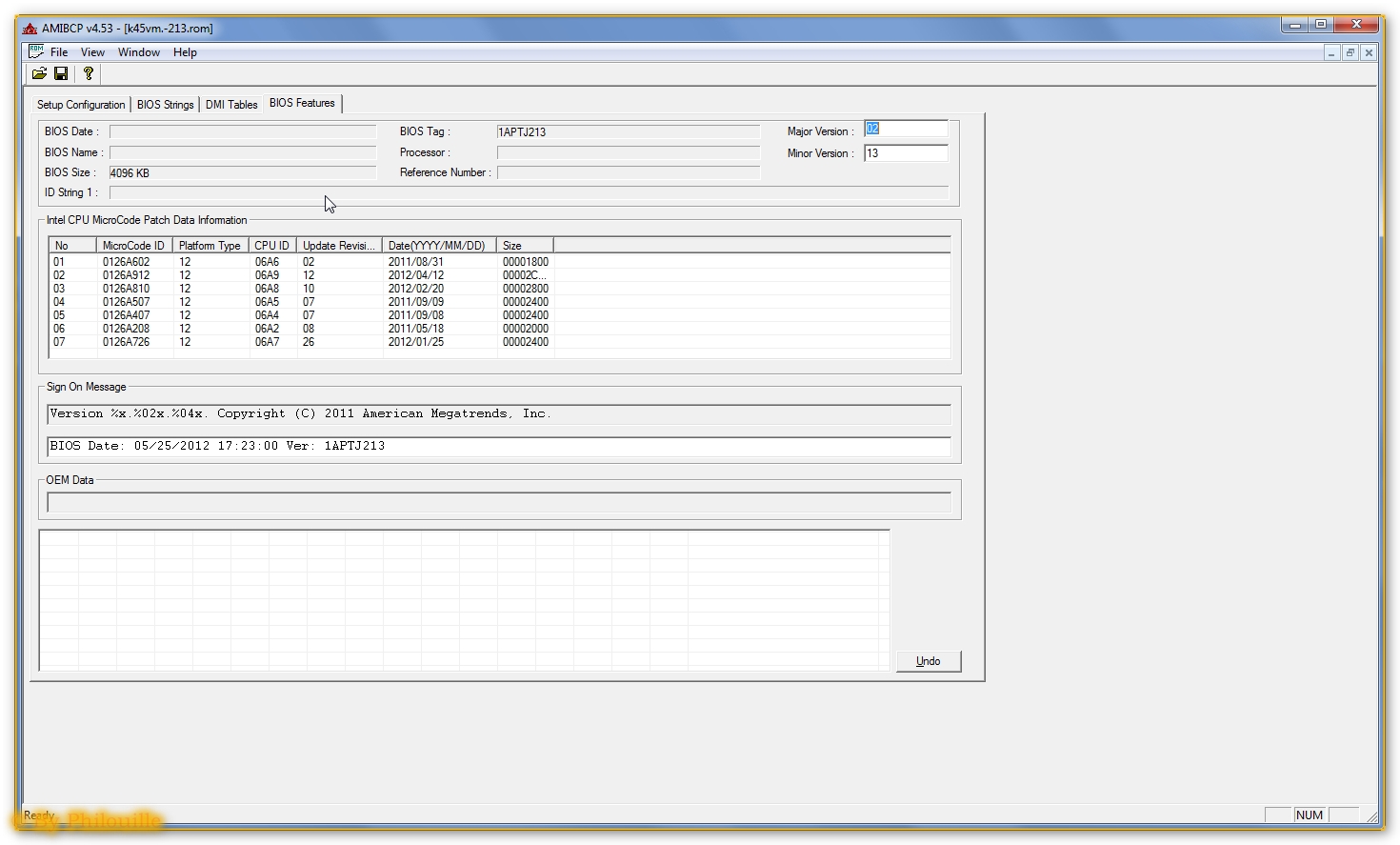Click the MicroCode ID column header
The image size is (1400, 845).
133,246
